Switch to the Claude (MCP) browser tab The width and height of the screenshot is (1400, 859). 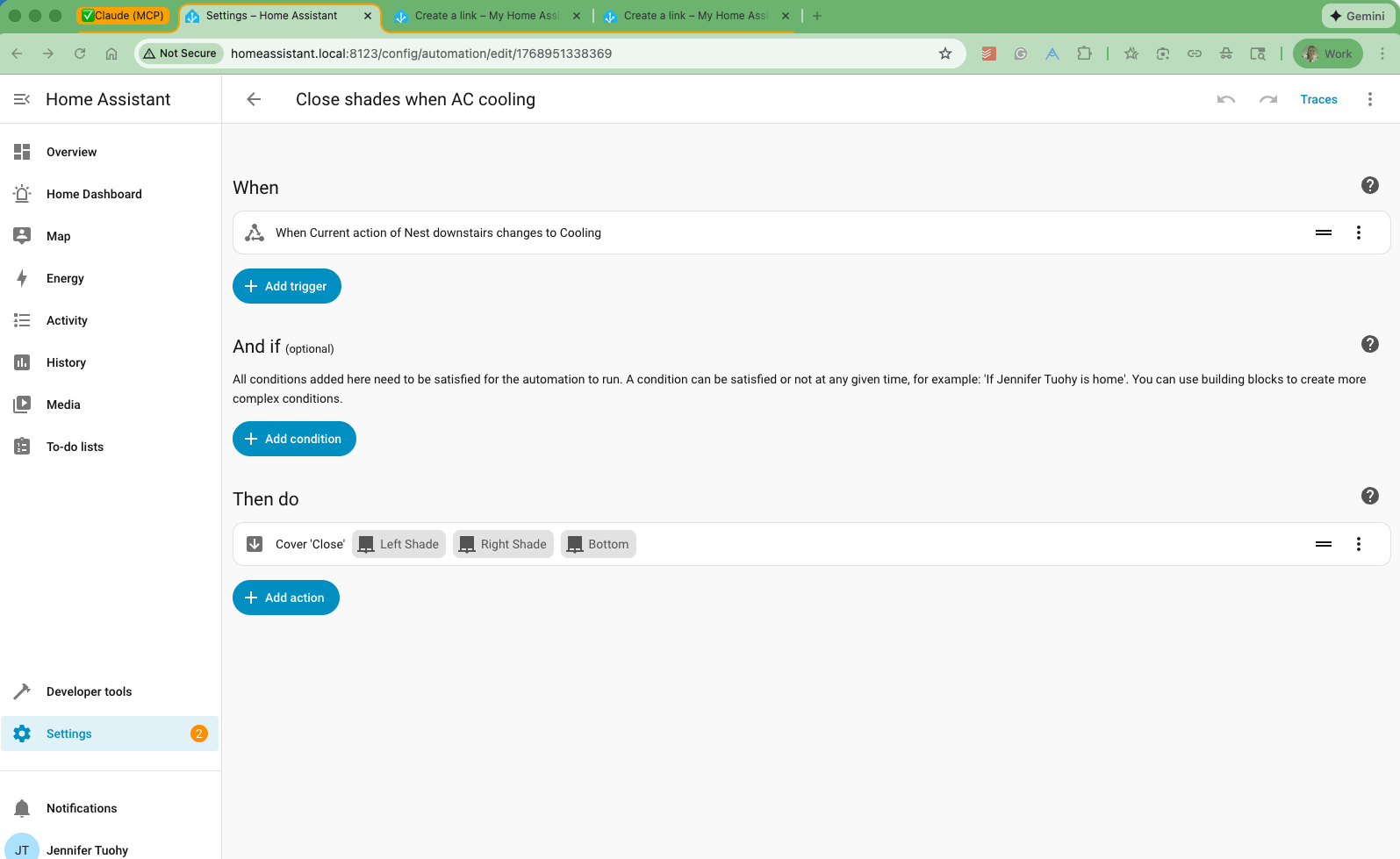(x=123, y=16)
